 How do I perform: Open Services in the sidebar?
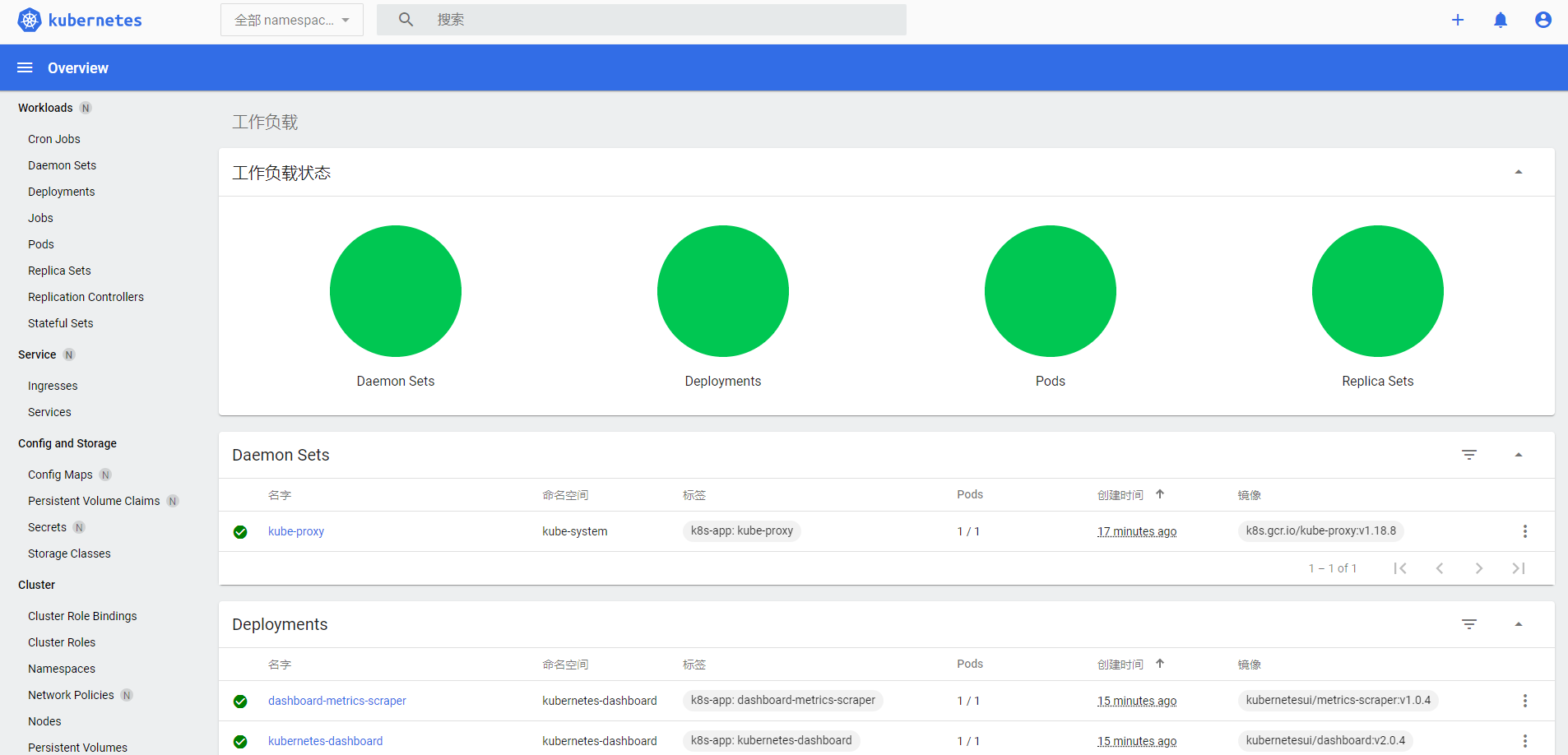click(x=49, y=412)
